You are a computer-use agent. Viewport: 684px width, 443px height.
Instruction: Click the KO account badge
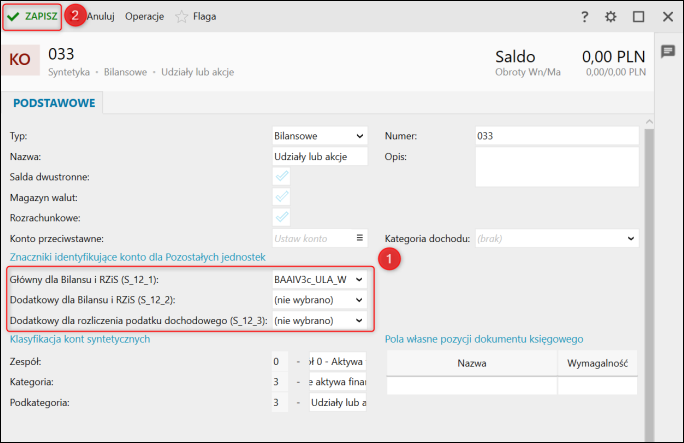pos(20,60)
